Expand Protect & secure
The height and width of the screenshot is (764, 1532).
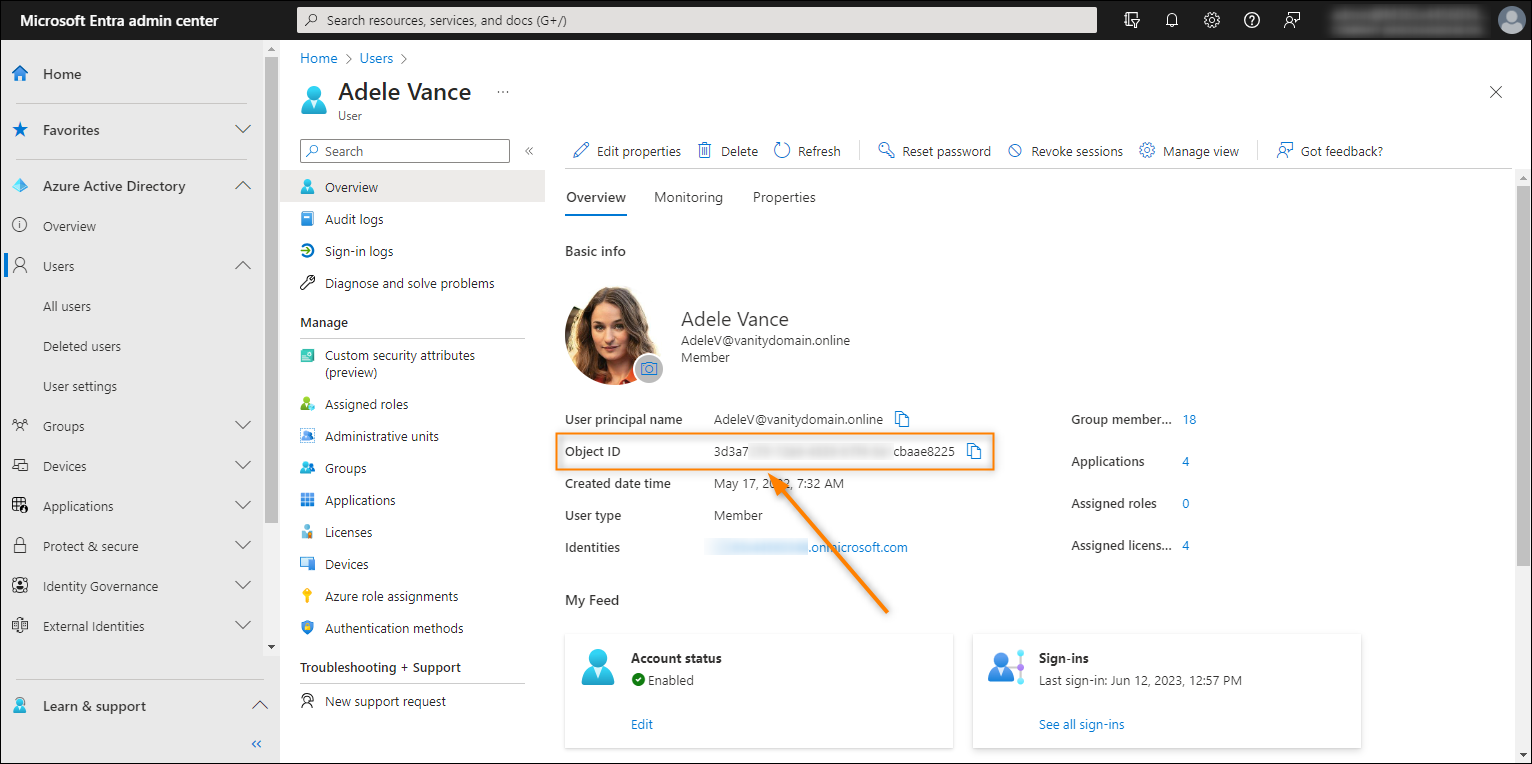coord(242,546)
